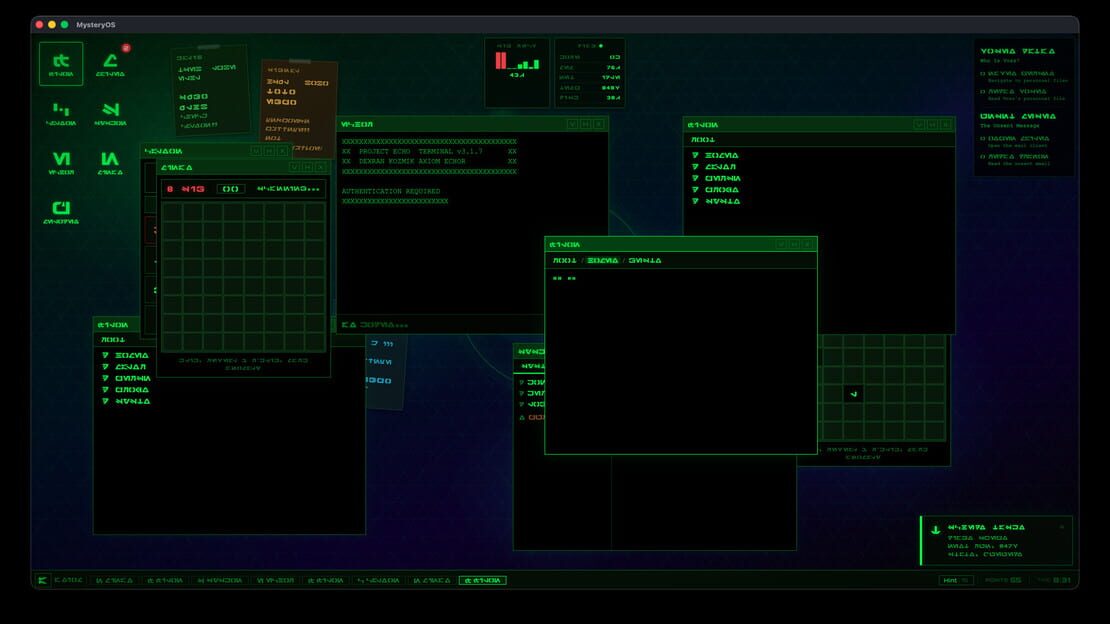Select the outlined desktop icon at top-left
The width and height of the screenshot is (1110, 624).
coord(61,64)
